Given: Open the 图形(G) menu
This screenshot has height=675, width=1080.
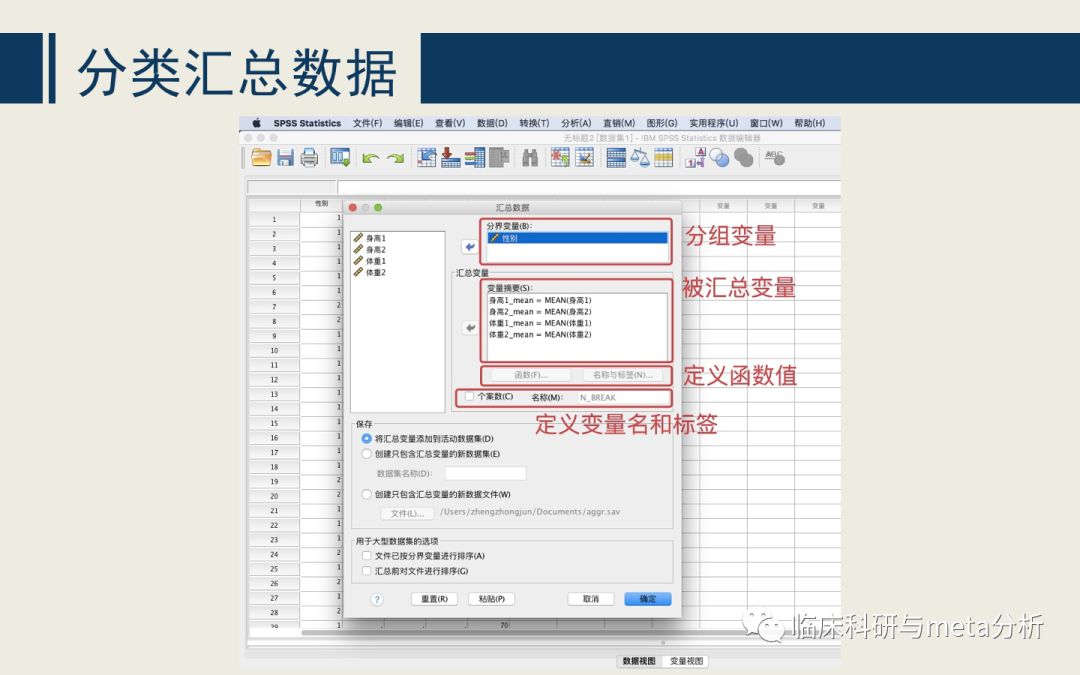Looking at the screenshot, I should pos(662,123).
